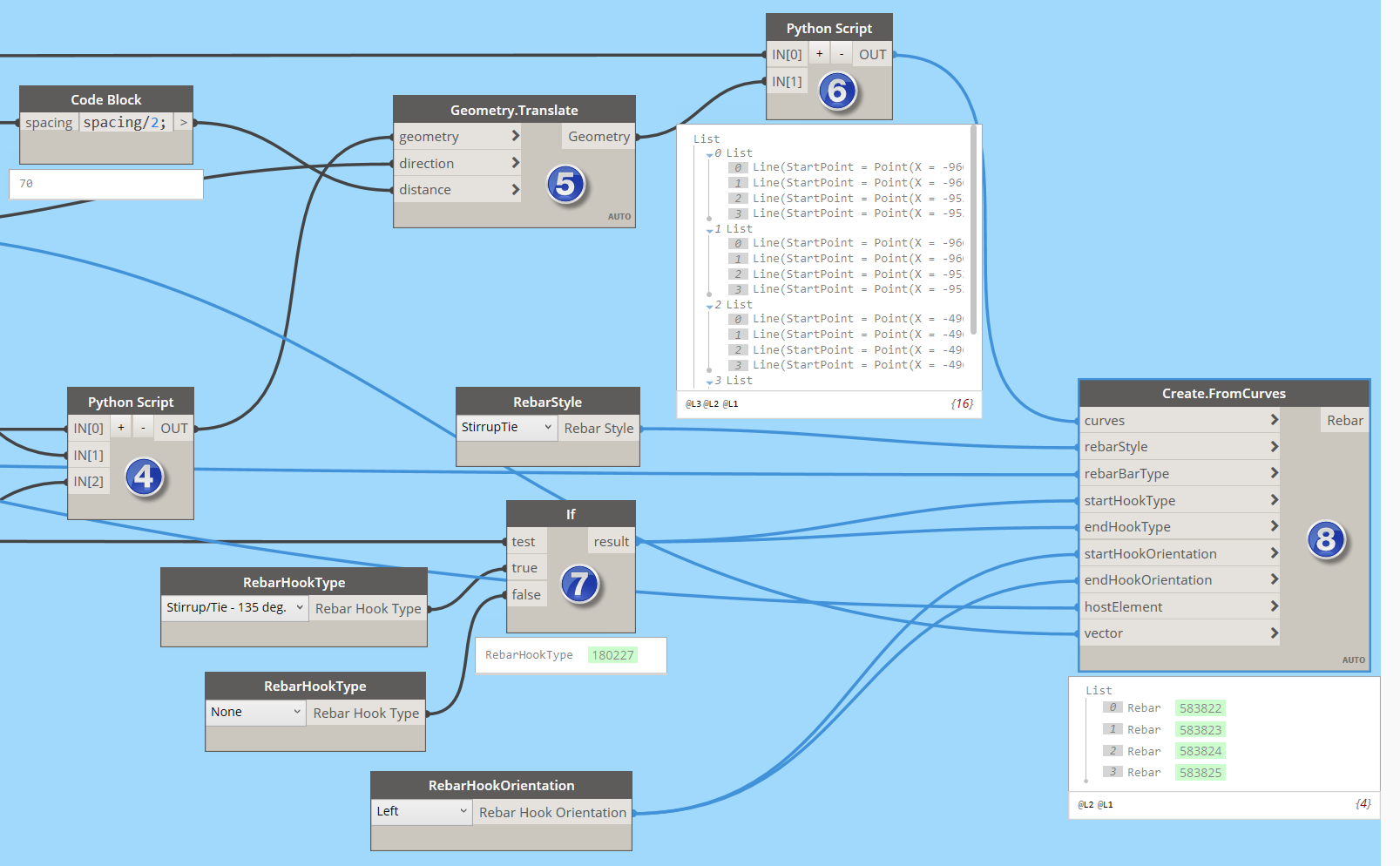Open the Stirrup/Tie - 135 deg. hook type dropdown
The width and height of the screenshot is (1400, 866).
235,607
